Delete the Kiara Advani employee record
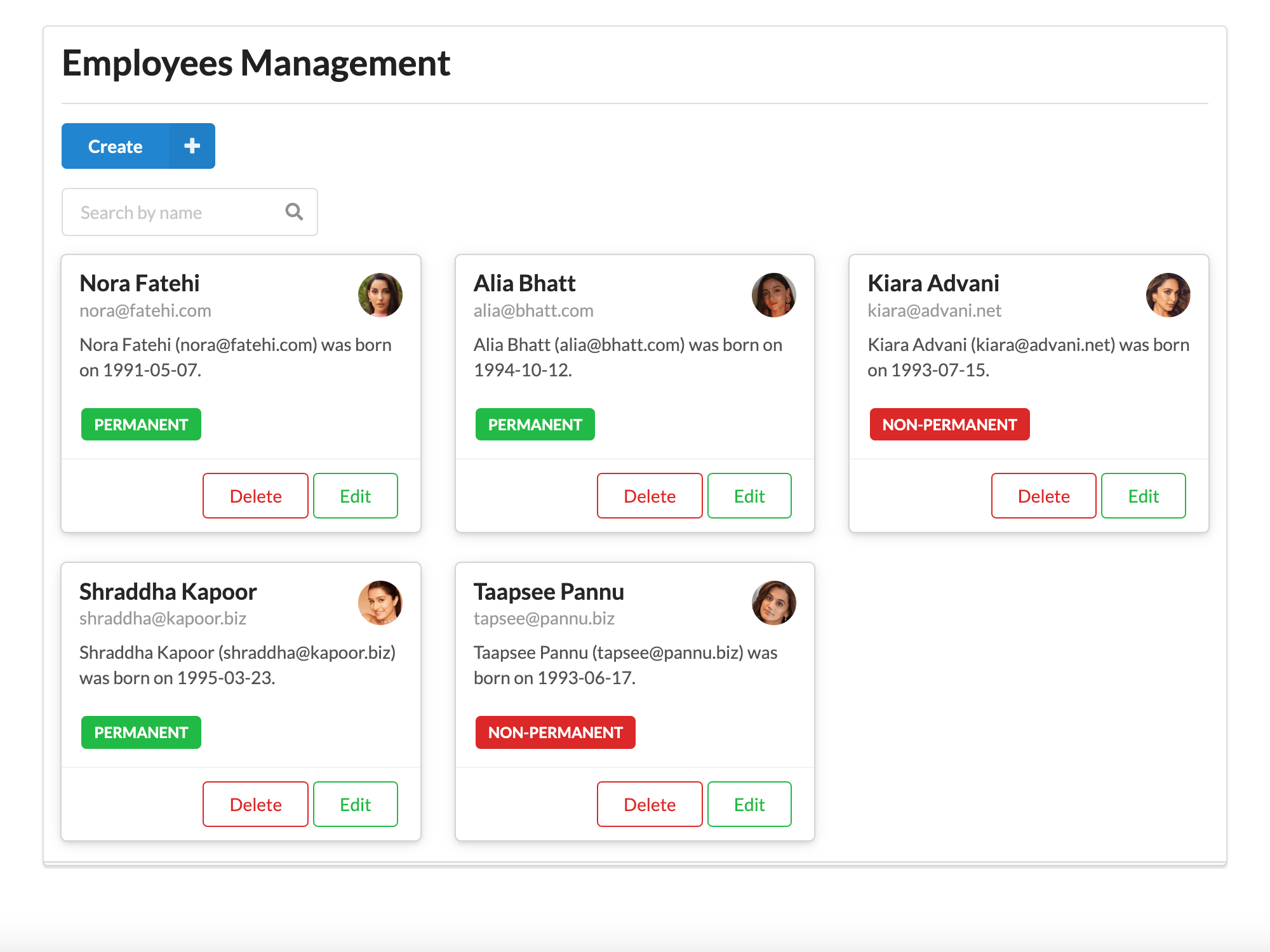This screenshot has width=1270, height=952. tap(1043, 496)
